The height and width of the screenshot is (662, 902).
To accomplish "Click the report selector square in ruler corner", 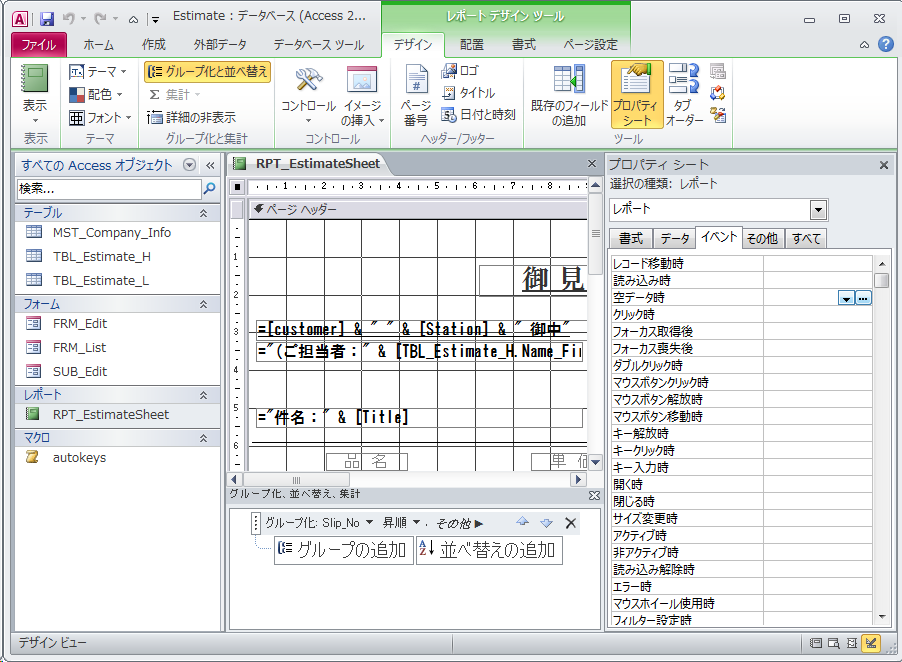I will pyautogui.click(x=237, y=186).
